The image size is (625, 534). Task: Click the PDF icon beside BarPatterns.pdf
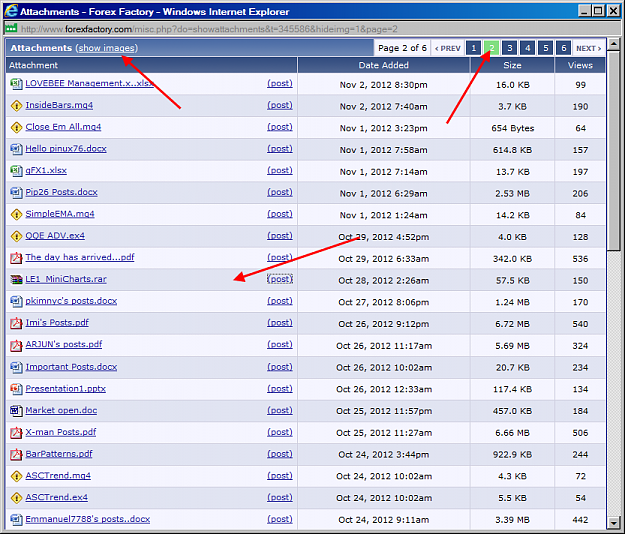coord(16,454)
